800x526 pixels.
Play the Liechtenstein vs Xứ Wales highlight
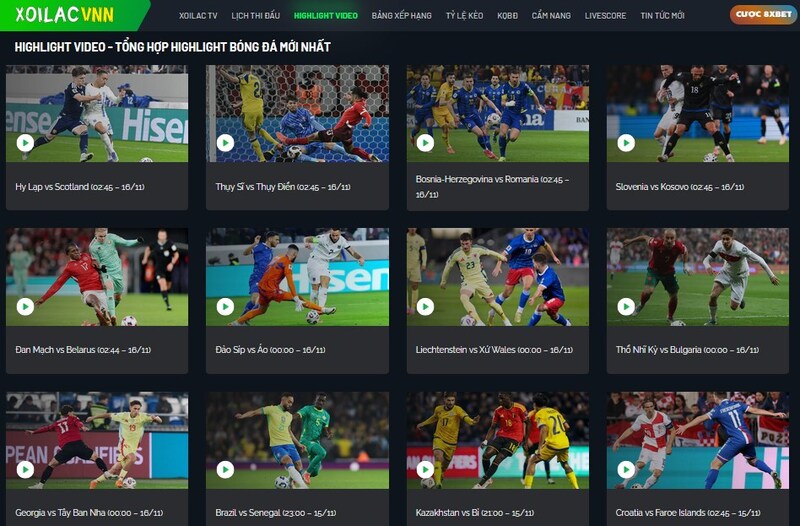[x=425, y=307]
